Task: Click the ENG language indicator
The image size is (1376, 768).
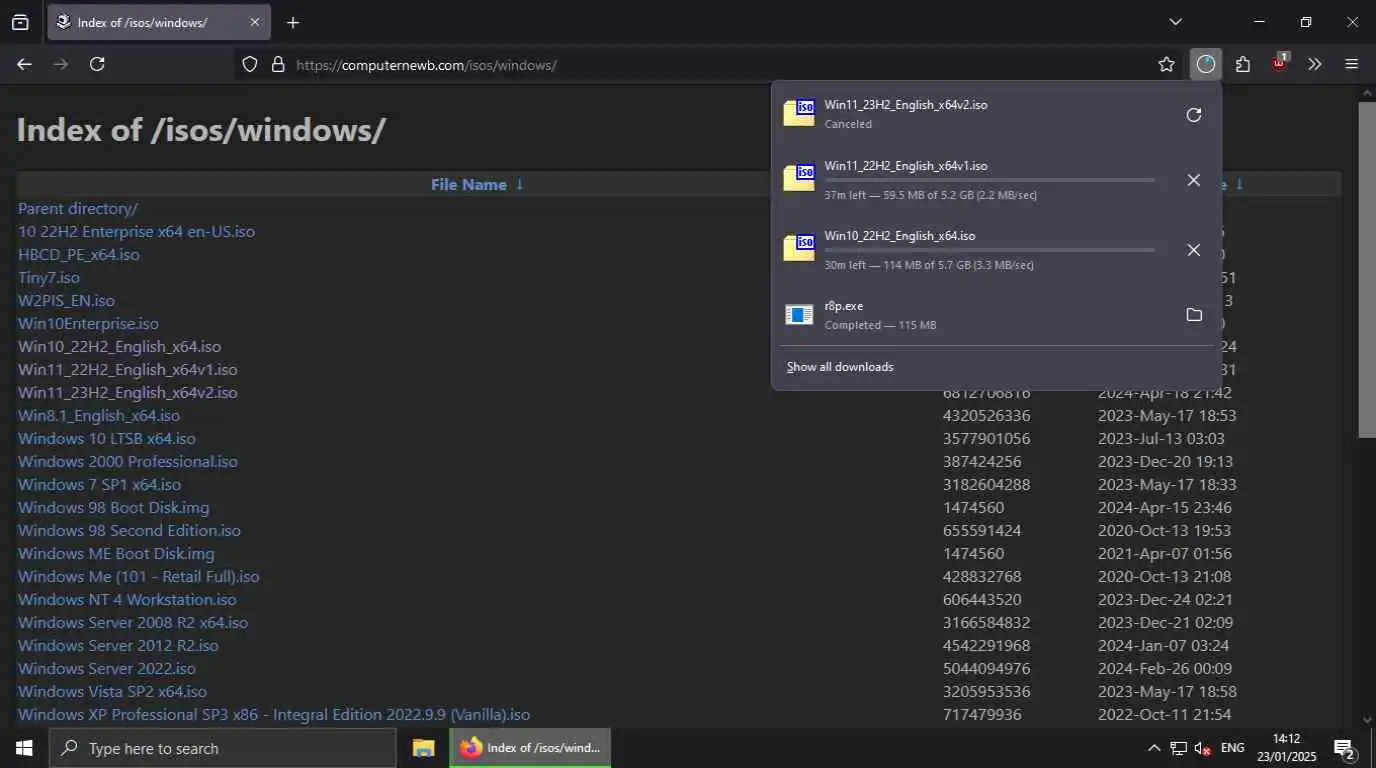Action: click(x=1233, y=748)
